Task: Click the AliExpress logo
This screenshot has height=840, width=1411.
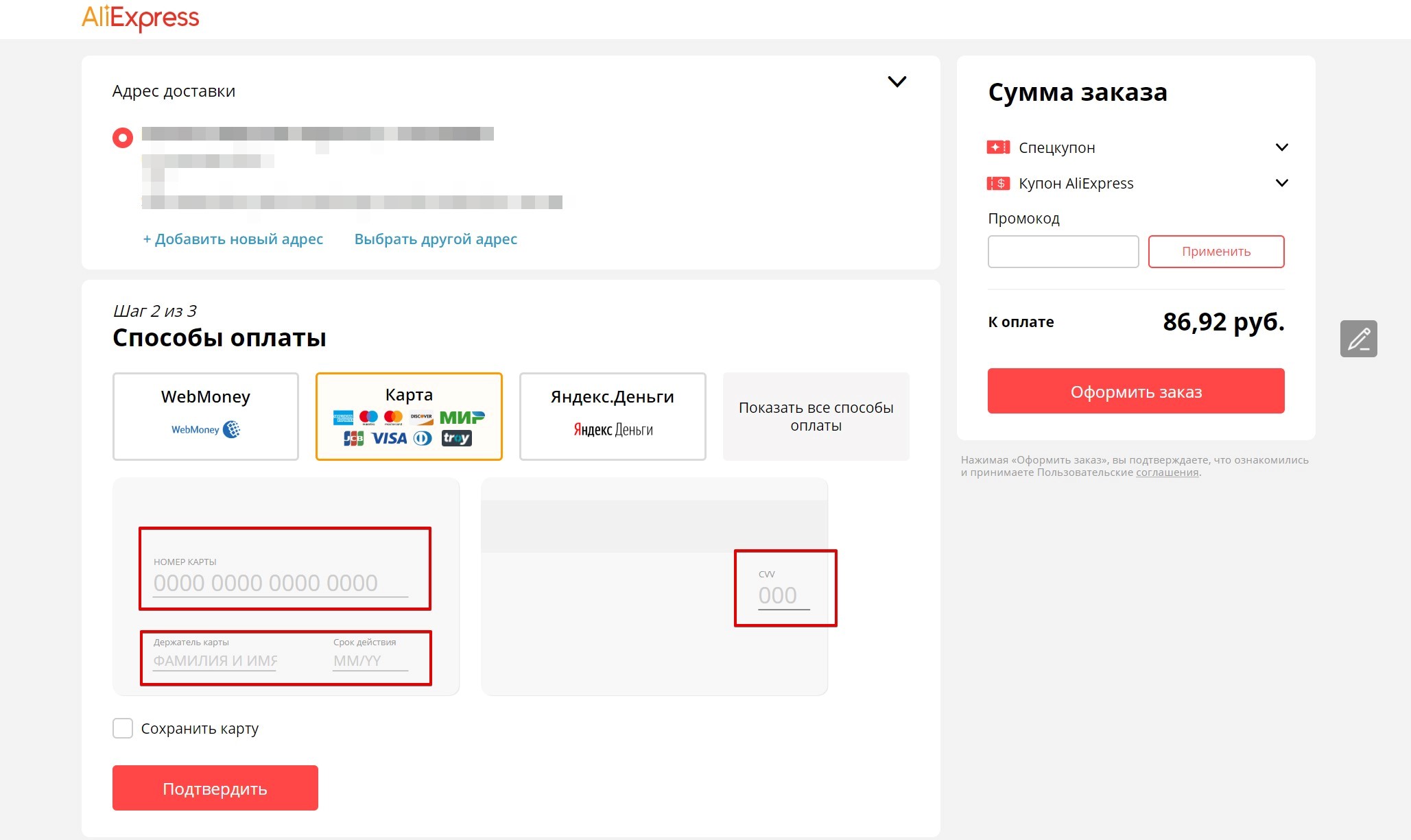Action: [x=141, y=17]
